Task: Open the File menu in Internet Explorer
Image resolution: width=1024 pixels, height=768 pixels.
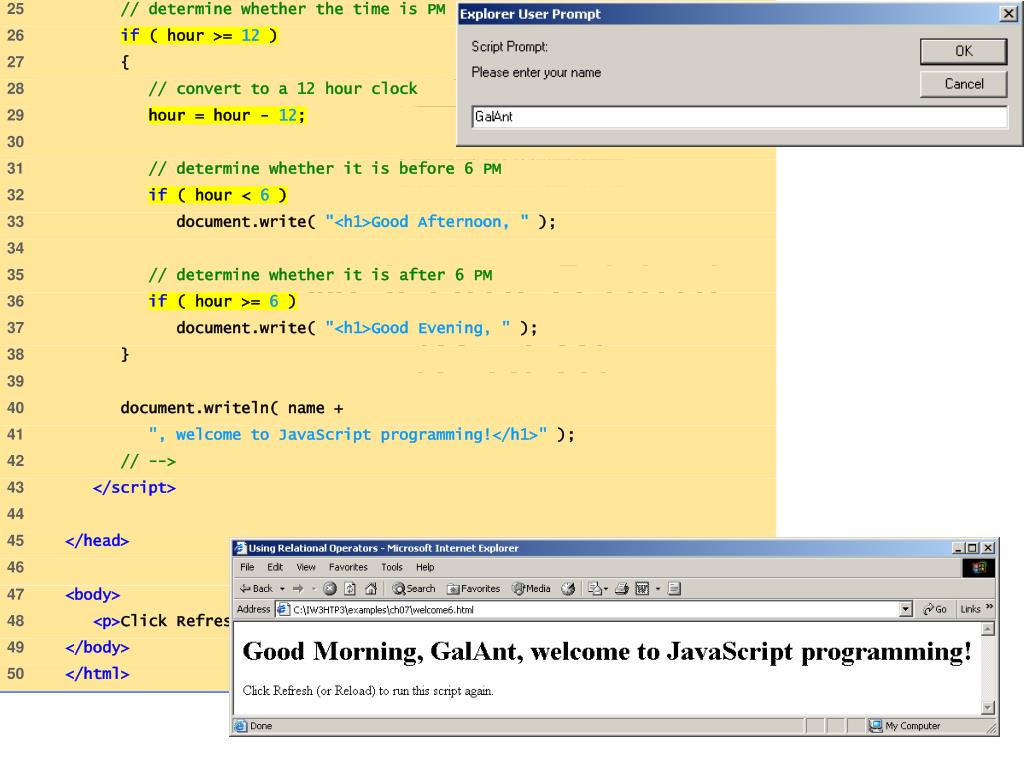Action: click(x=247, y=567)
